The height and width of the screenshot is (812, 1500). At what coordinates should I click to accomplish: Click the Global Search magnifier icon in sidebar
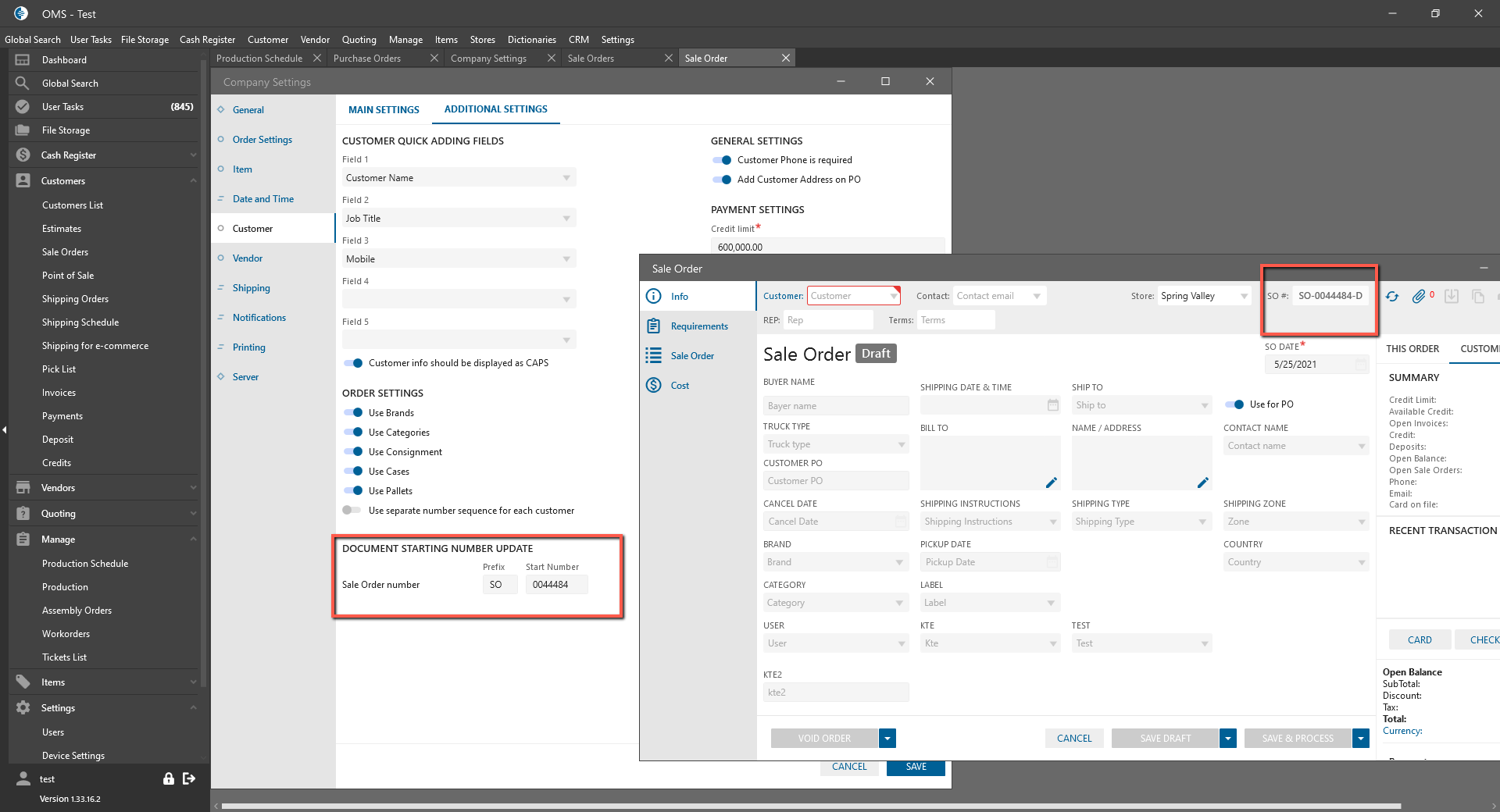click(23, 84)
